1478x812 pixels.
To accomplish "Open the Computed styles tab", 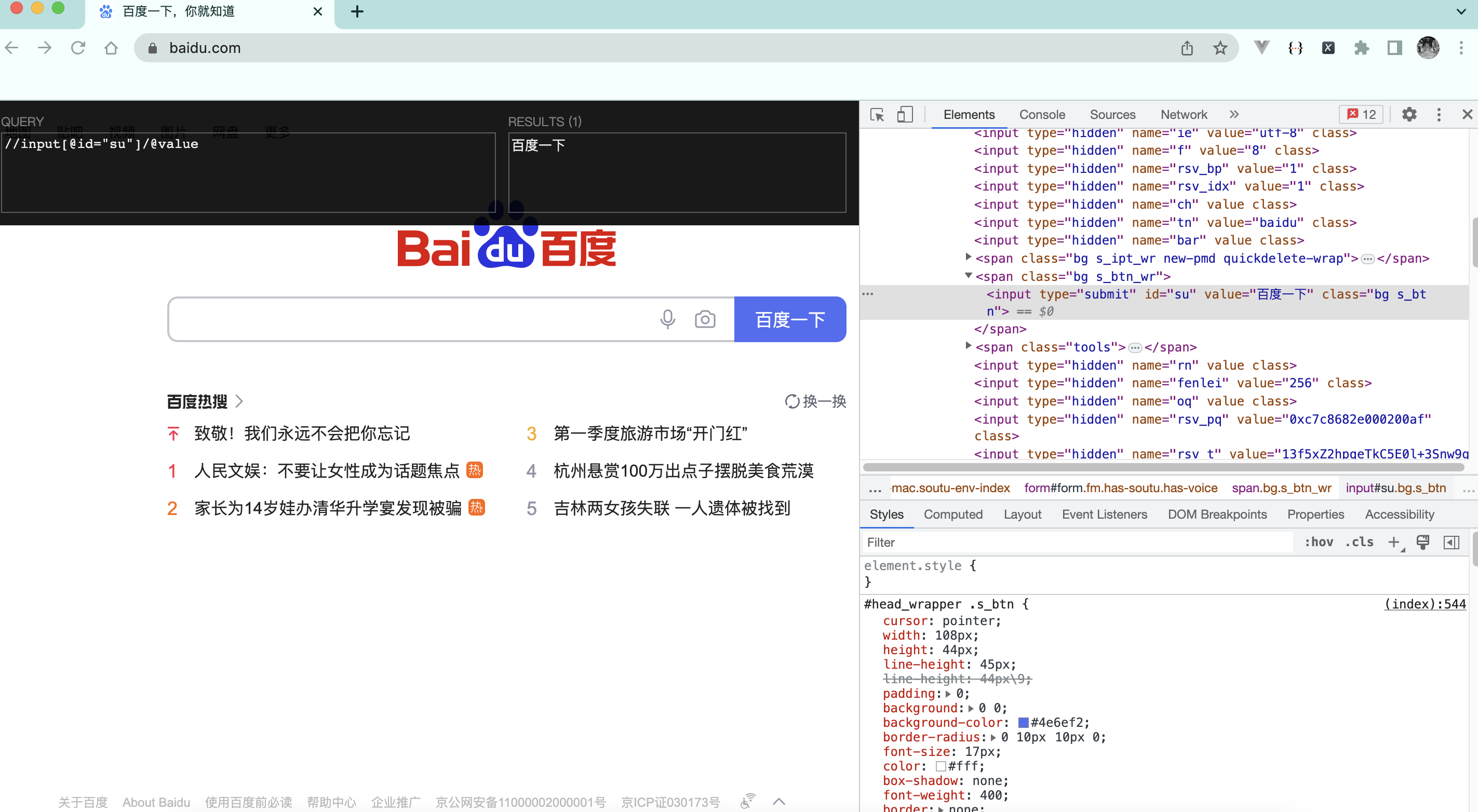I will [953, 515].
